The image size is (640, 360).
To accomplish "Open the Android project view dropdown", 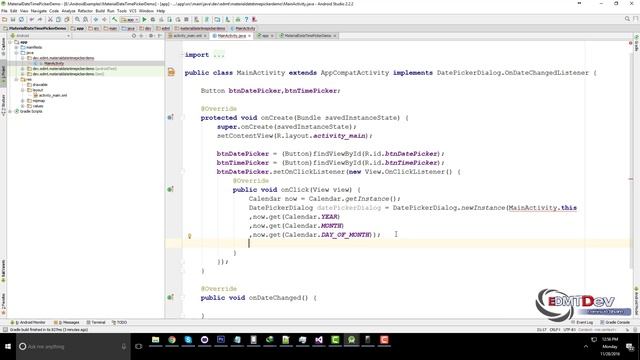I will (41, 36).
